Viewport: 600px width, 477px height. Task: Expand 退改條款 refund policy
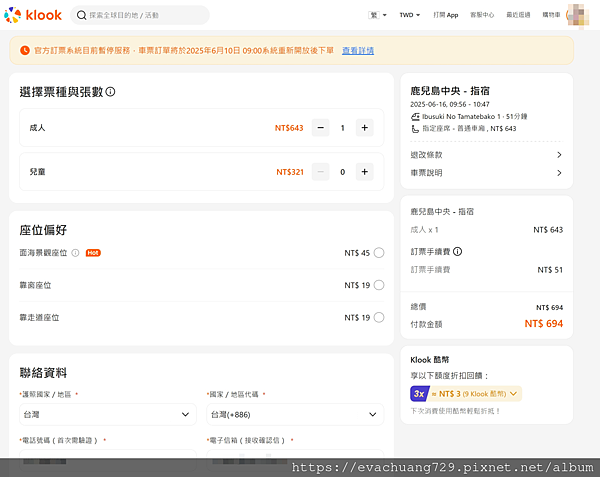coord(486,155)
